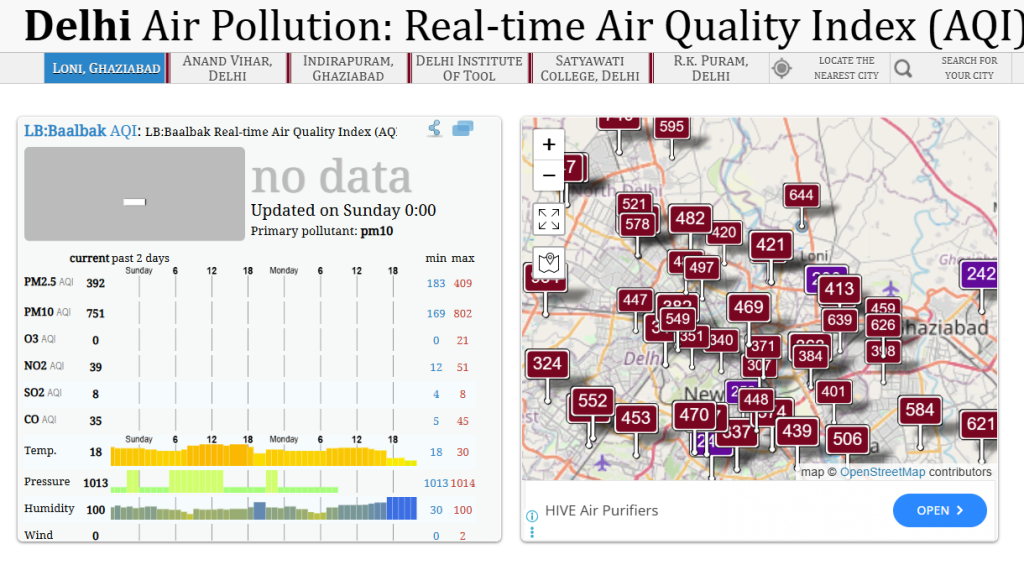
Task: Click the map location marker icon button
Action: [549, 263]
